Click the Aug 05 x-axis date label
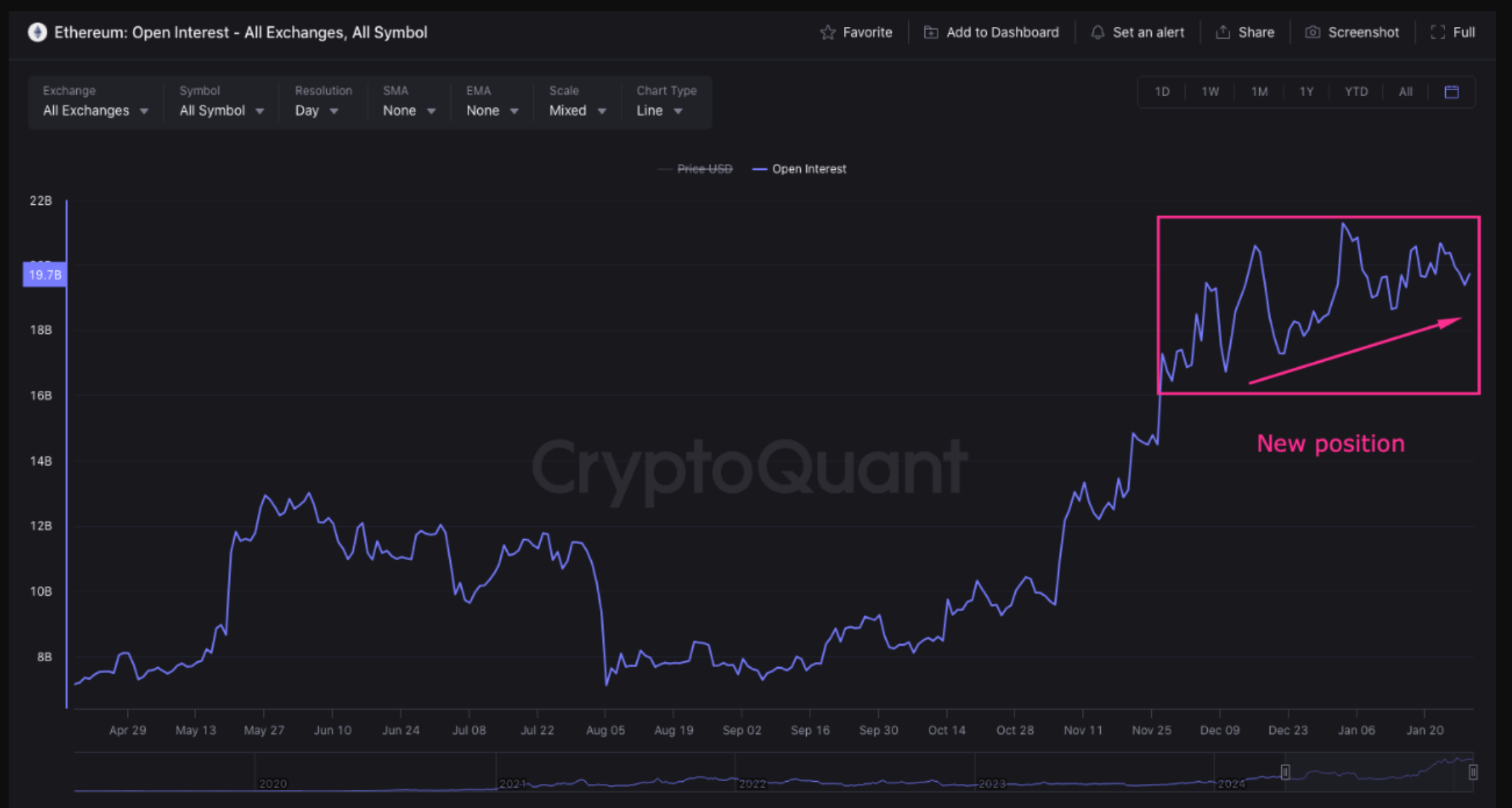1512x808 pixels. (606, 730)
